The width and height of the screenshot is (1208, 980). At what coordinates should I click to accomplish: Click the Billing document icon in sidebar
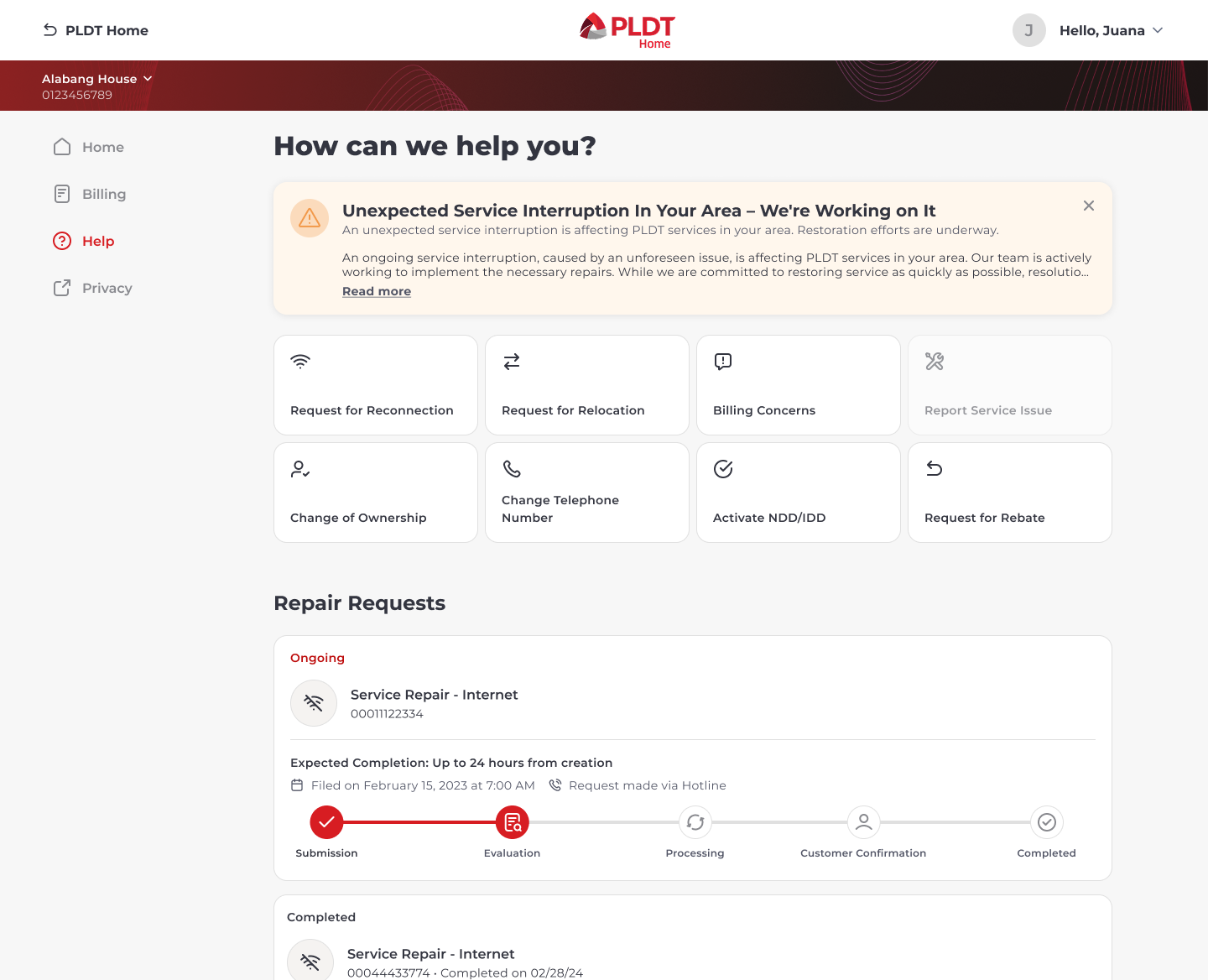[x=62, y=194]
